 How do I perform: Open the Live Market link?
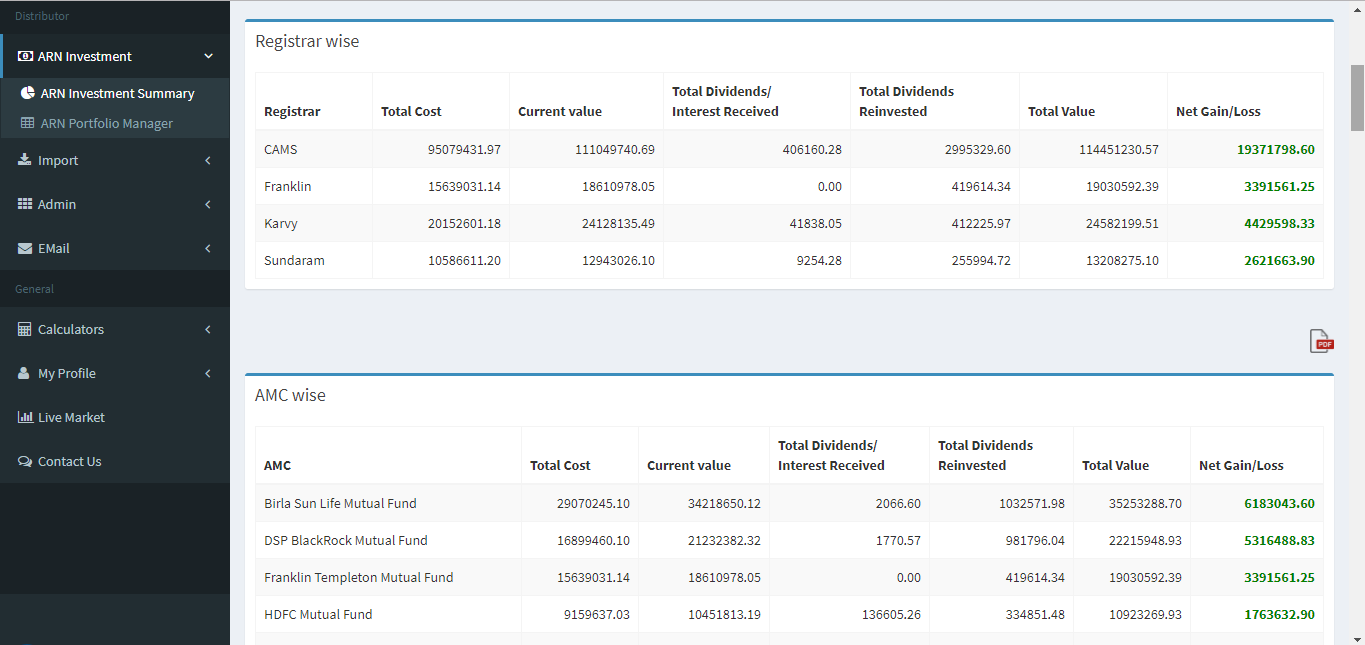71,417
